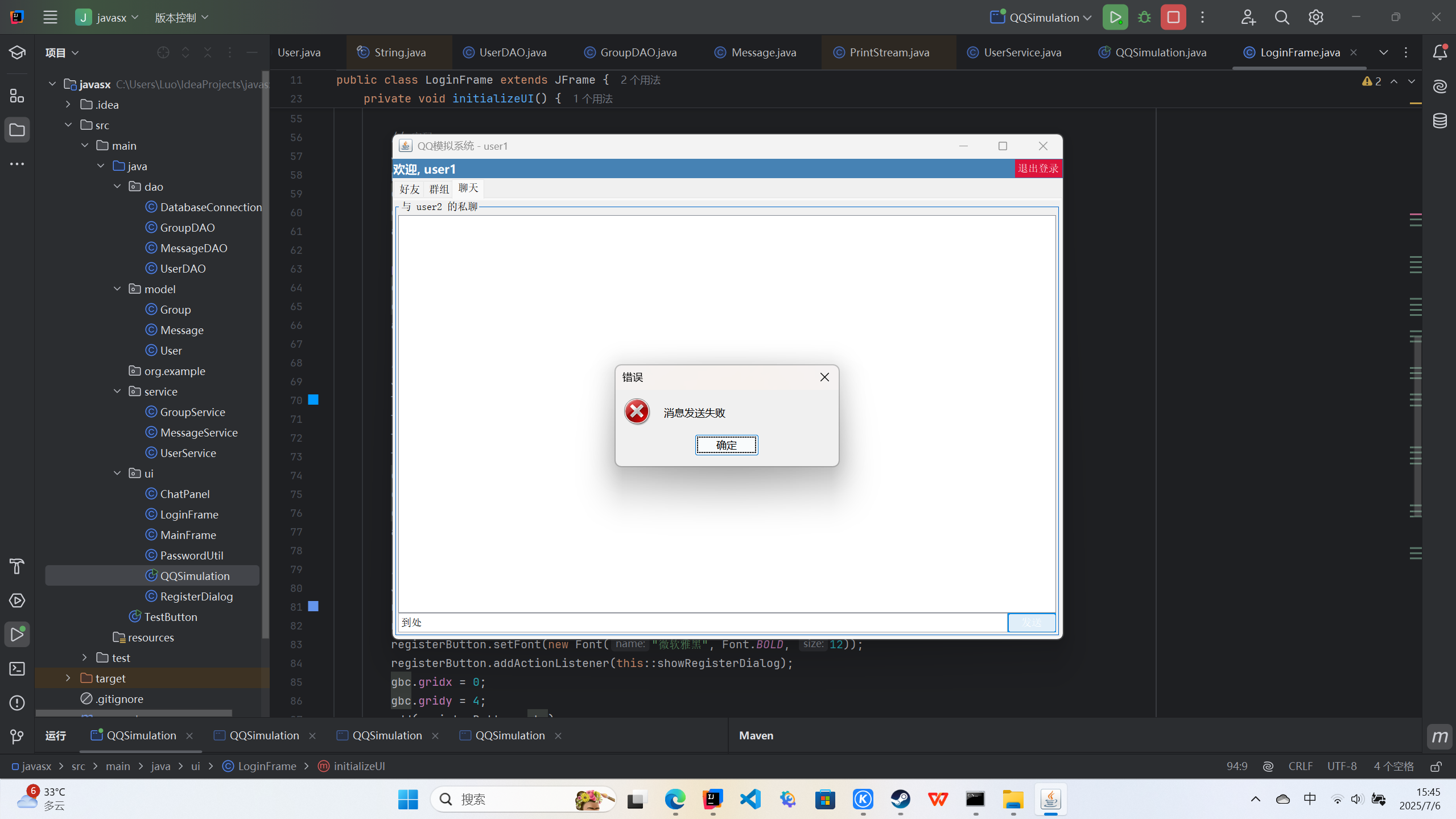Select the 好友 tab in the QQ window
Viewport: 1456px width, 819px height.
[409, 189]
